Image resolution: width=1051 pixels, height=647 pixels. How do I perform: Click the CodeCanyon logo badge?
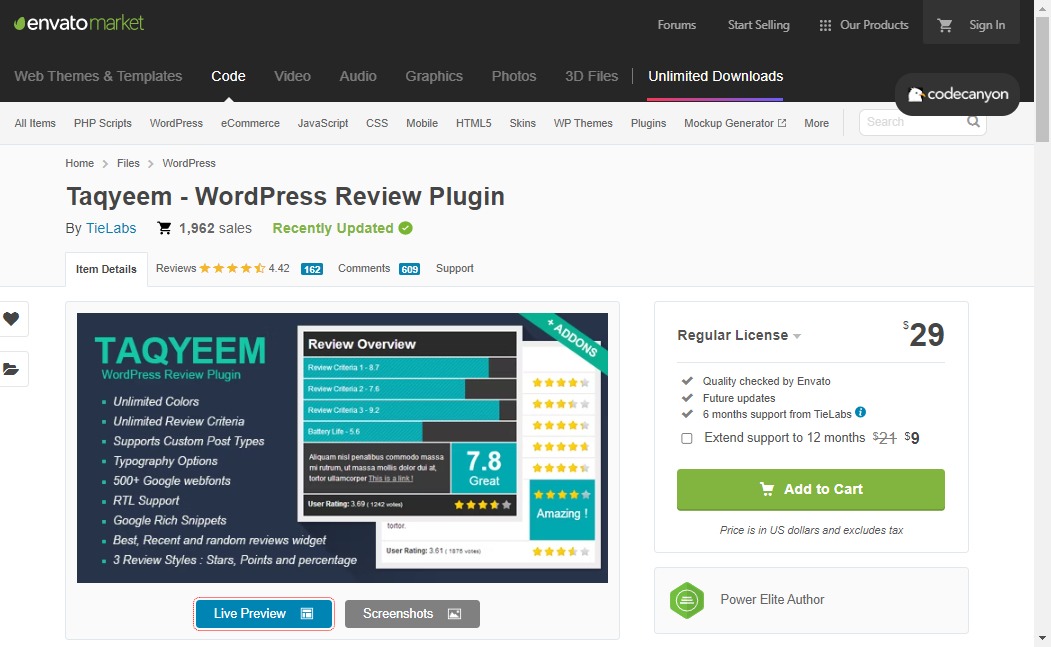tap(957, 95)
